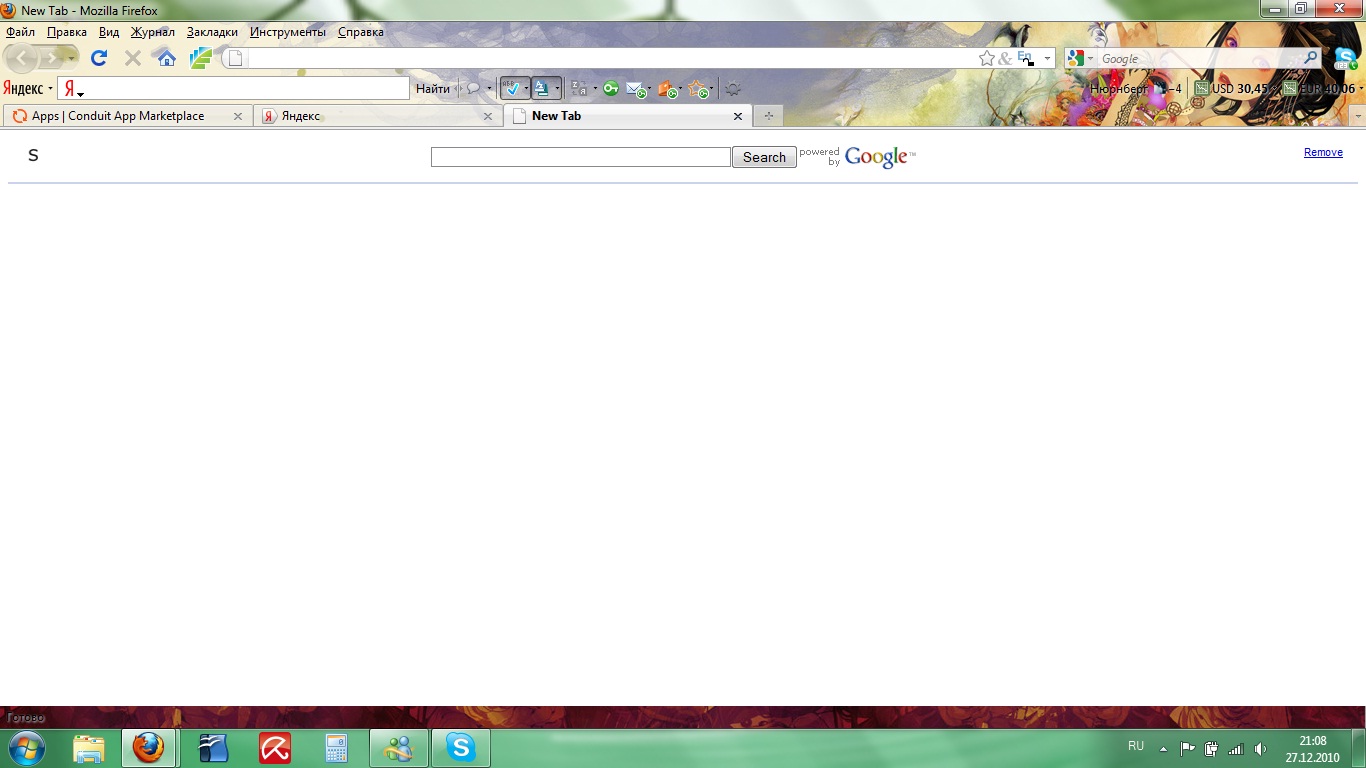This screenshot has height=768, width=1366.
Task: Choose search engine from Google icon dropdown
Action: coord(1079,59)
